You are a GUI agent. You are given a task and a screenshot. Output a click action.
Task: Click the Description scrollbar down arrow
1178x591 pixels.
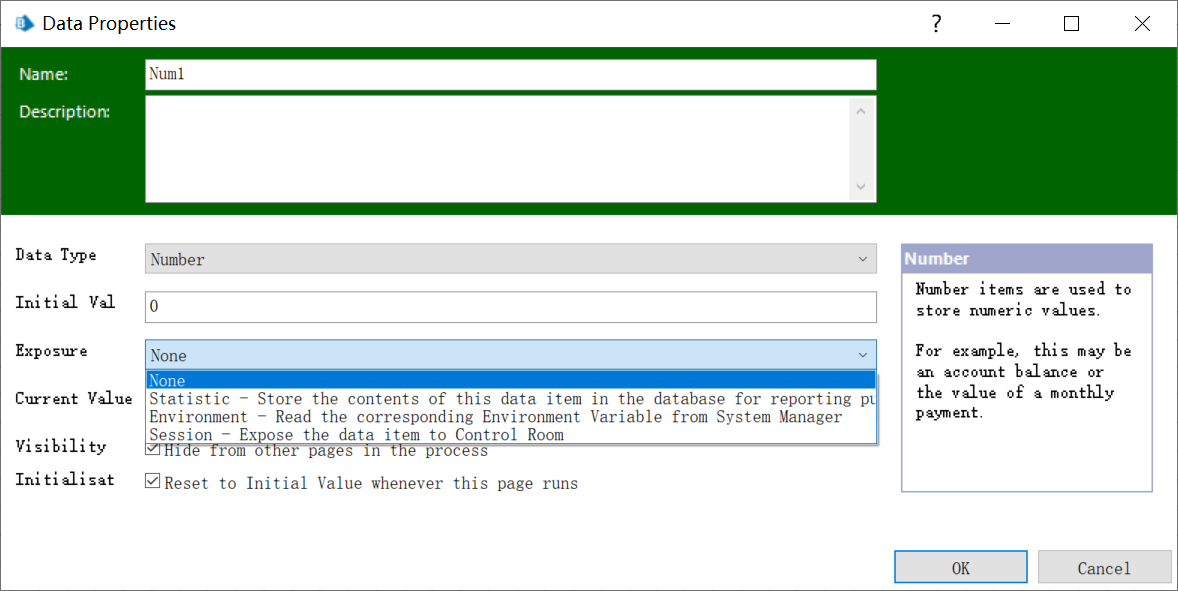[861, 186]
